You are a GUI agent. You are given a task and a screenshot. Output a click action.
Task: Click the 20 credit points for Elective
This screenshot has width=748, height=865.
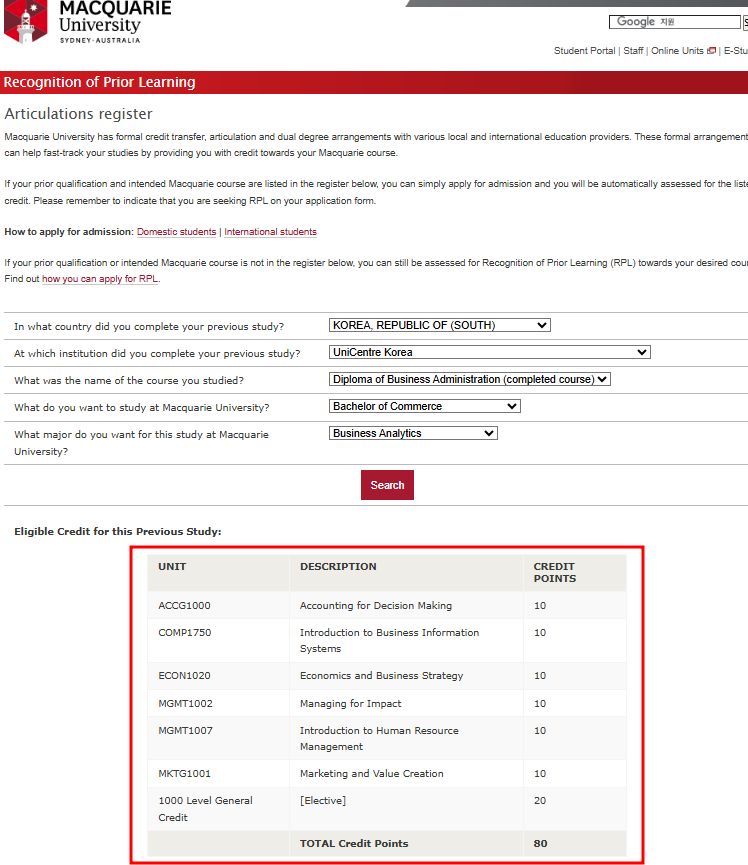540,800
